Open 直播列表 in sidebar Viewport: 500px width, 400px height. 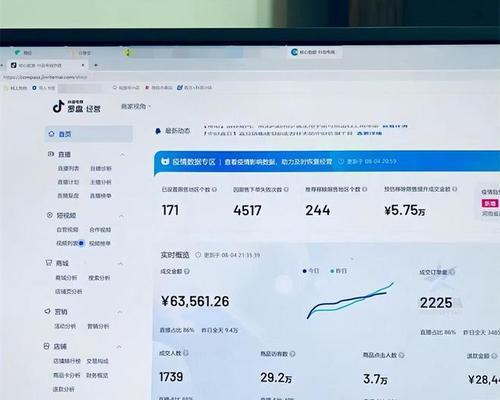pyautogui.click(x=68, y=168)
